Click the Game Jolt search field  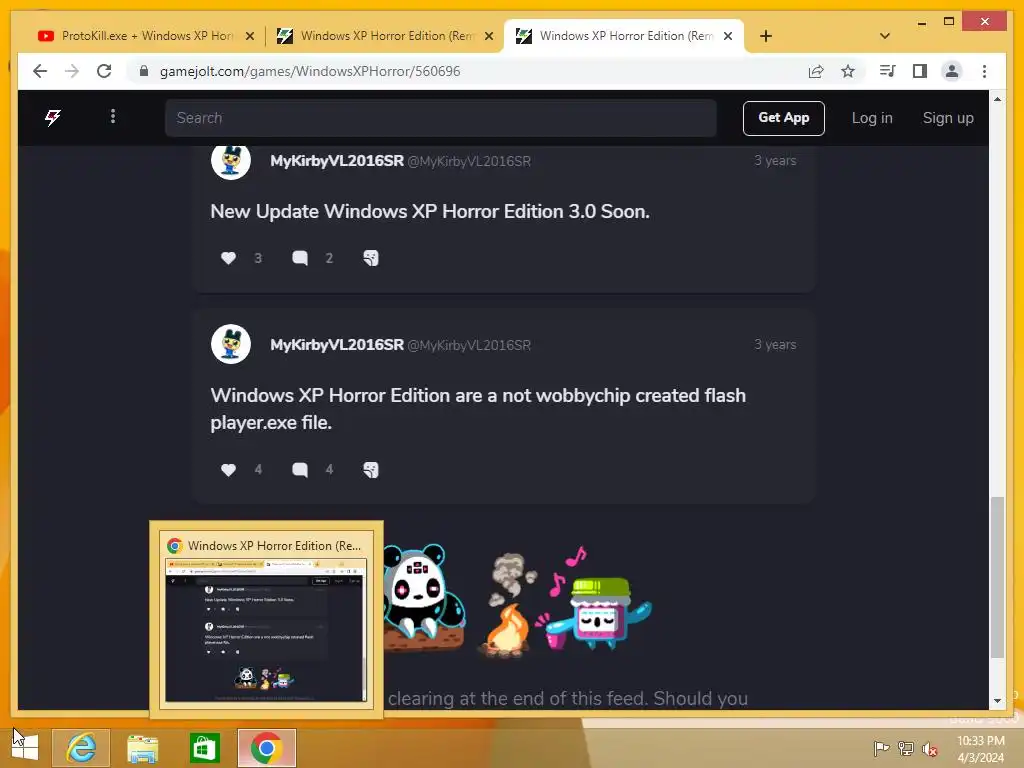click(x=441, y=118)
